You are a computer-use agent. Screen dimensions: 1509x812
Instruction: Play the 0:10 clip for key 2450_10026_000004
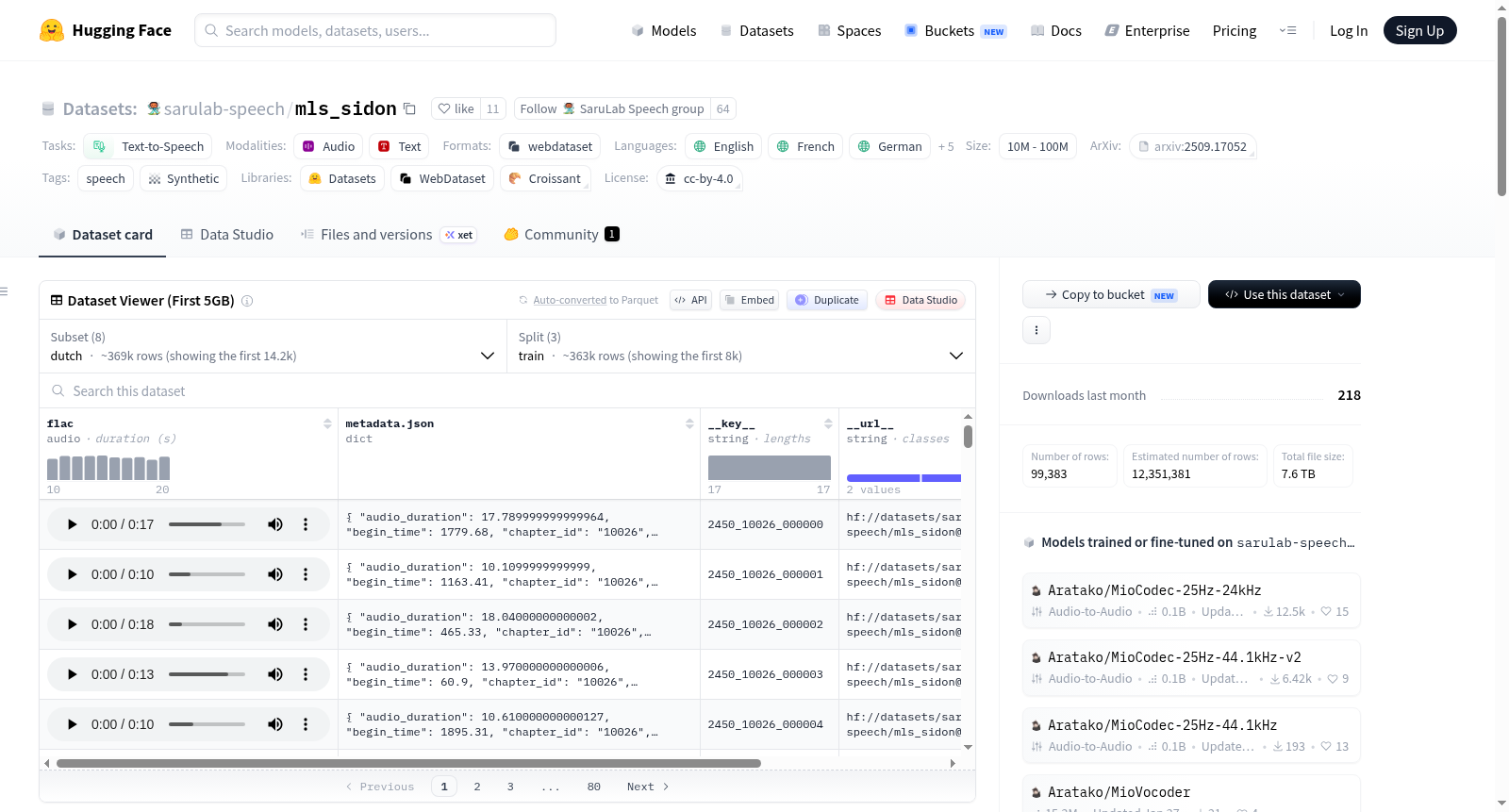click(x=72, y=724)
